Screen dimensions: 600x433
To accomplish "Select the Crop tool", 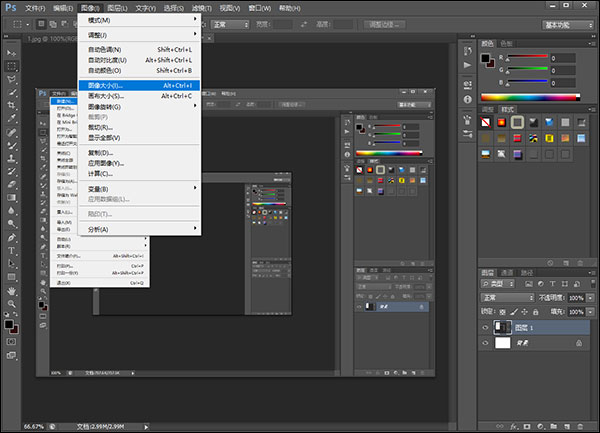I will [12, 105].
